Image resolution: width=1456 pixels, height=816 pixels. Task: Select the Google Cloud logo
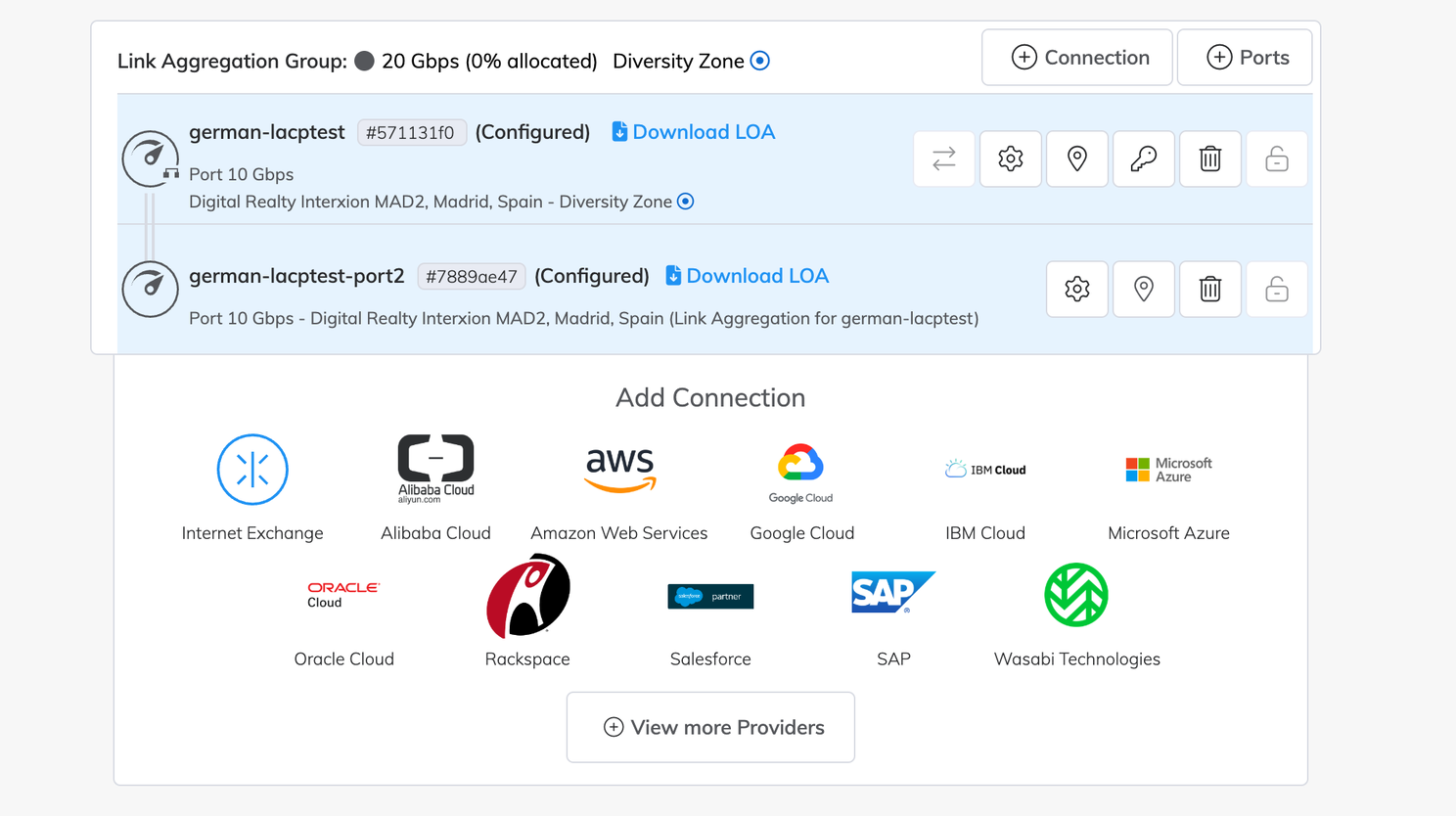800,474
